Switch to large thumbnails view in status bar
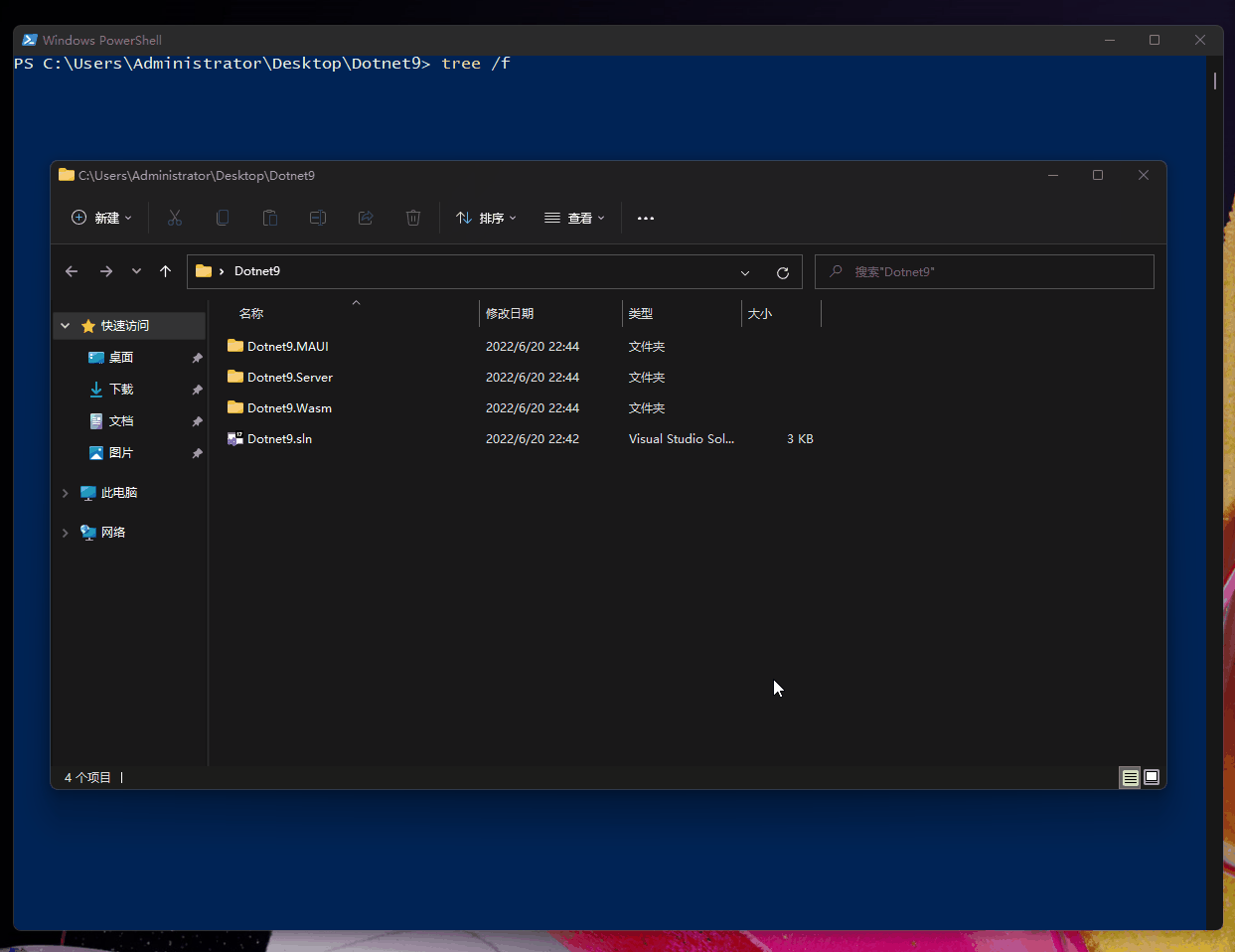Screen dimensions: 1235x952 [x=1152, y=778]
